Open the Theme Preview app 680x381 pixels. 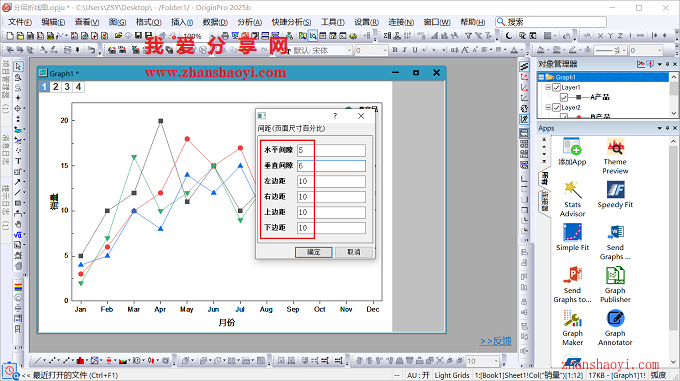pos(615,156)
